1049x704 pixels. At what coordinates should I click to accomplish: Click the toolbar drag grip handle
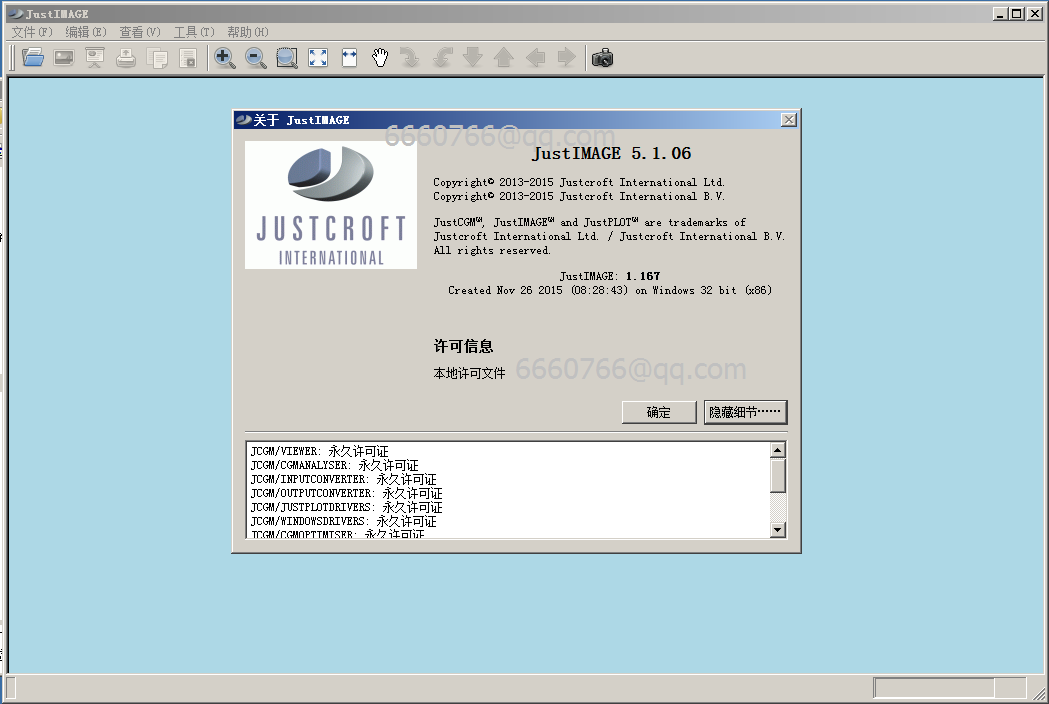12,58
